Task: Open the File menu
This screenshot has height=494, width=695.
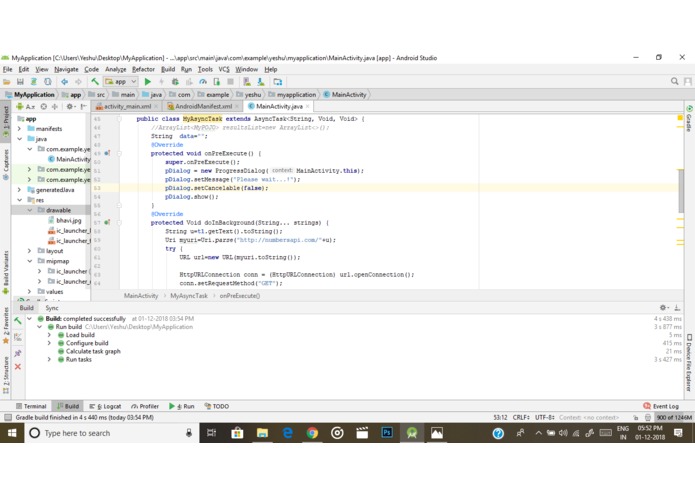Action: (8, 70)
